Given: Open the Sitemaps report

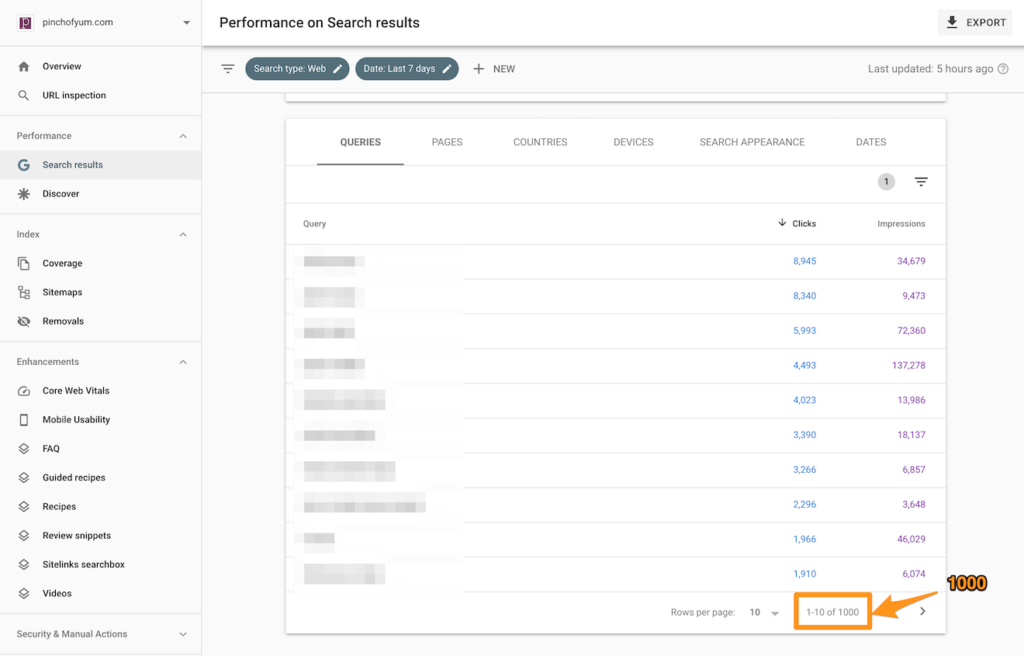Looking at the screenshot, I should (62, 292).
